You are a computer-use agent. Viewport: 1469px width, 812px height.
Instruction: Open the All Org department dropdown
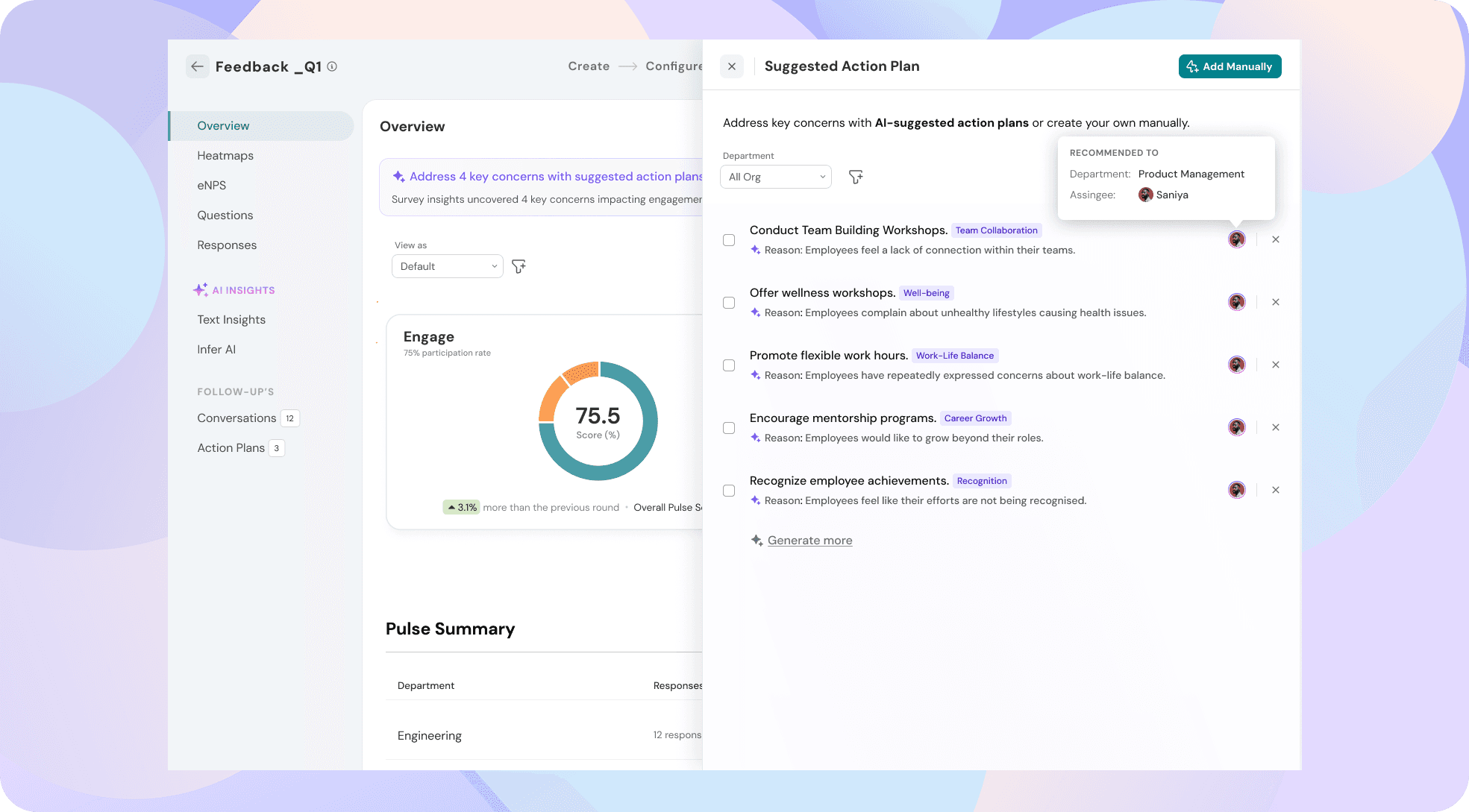[x=776, y=177]
